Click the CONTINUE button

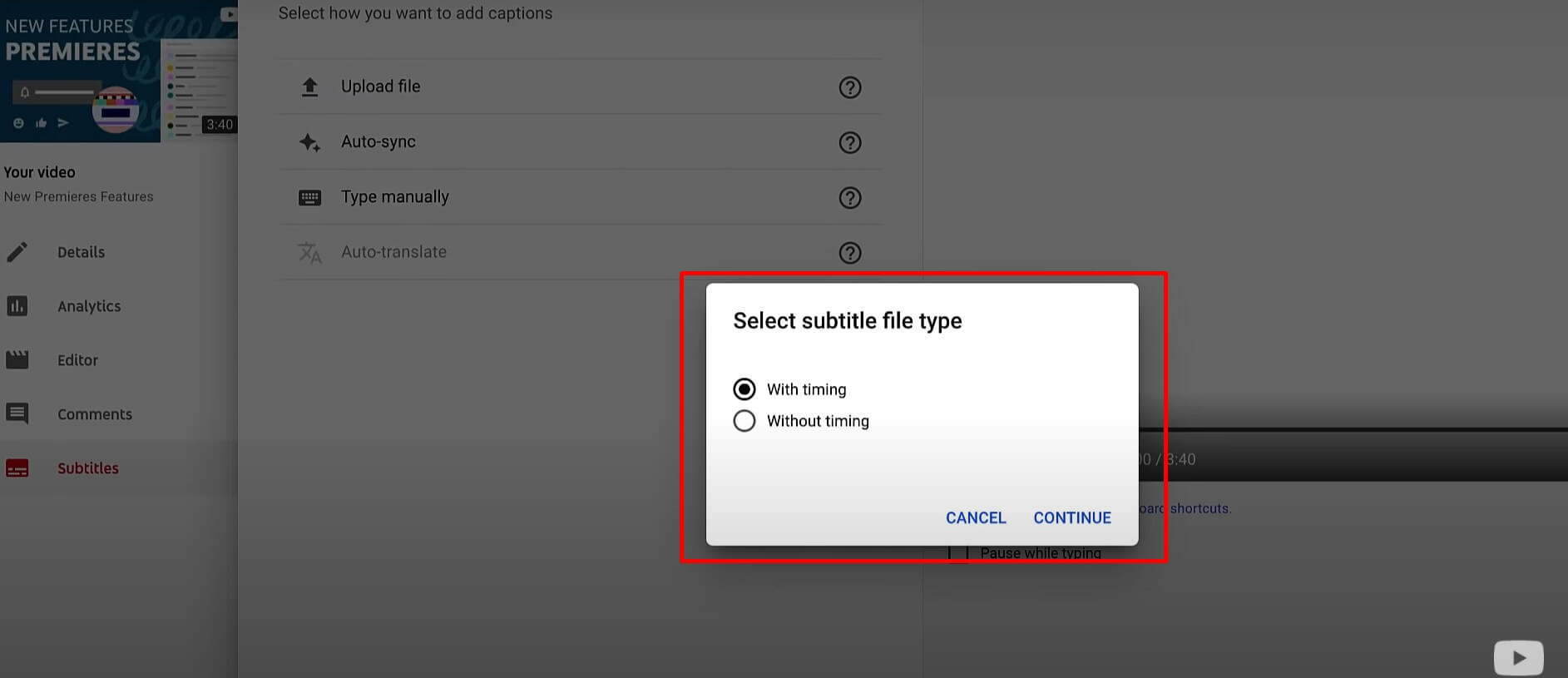pyautogui.click(x=1072, y=517)
